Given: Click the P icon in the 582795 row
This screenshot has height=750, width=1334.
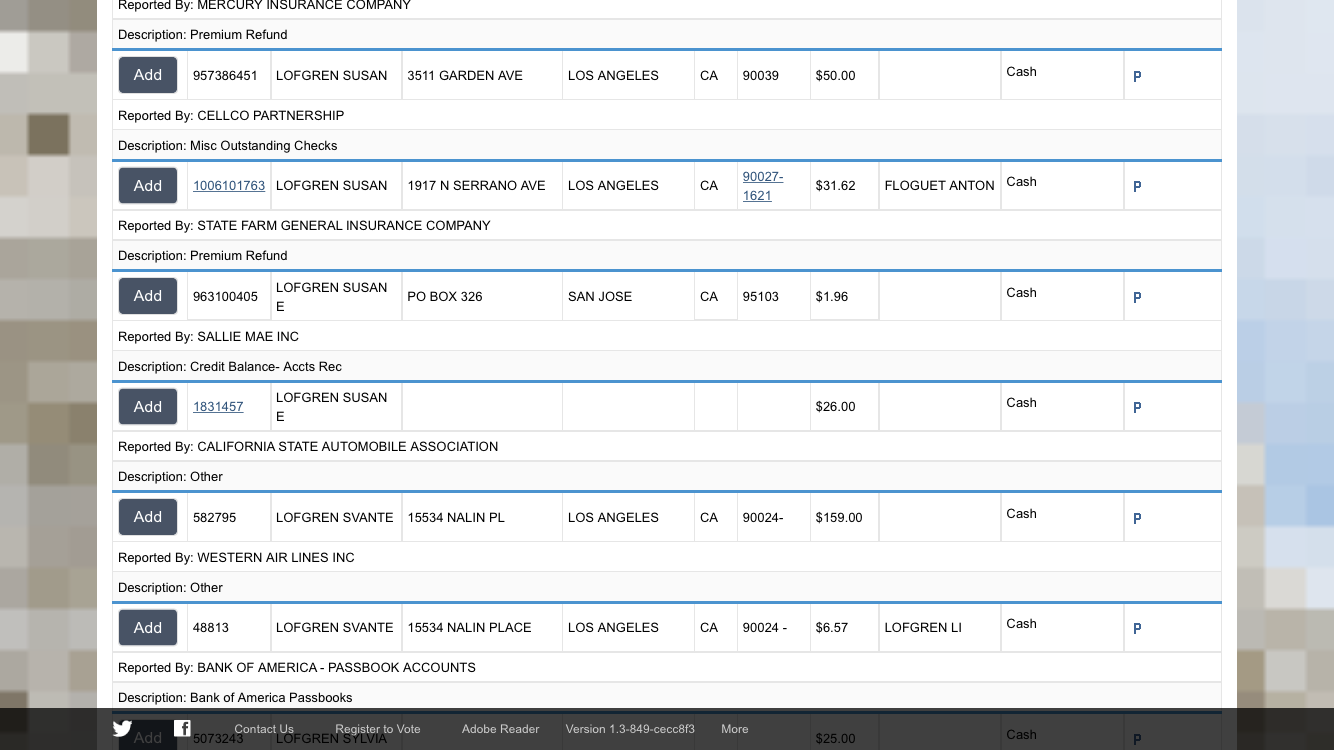Looking at the screenshot, I should (1137, 518).
